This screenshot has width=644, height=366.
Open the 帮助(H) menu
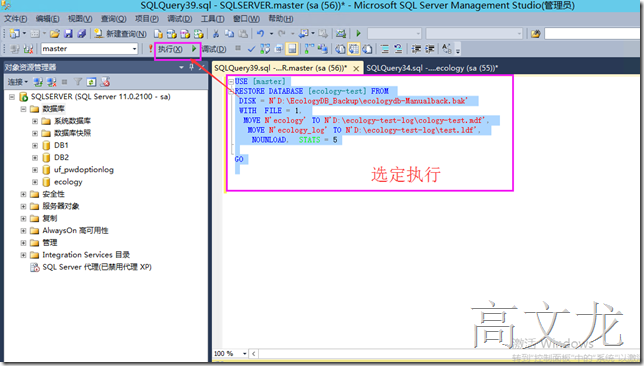(x=281, y=19)
